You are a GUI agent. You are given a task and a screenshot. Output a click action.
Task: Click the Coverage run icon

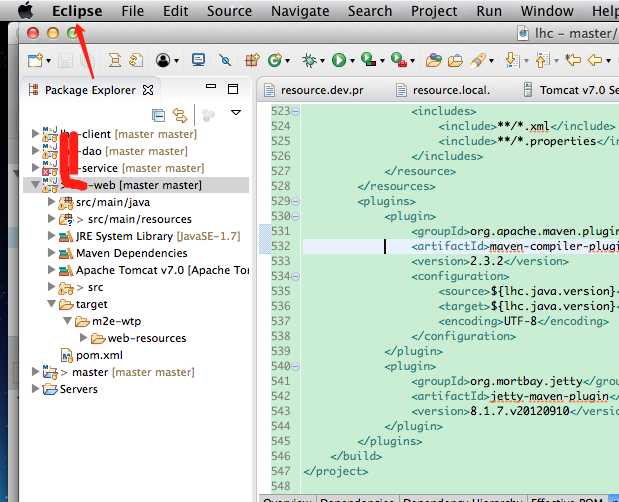pos(369,60)
